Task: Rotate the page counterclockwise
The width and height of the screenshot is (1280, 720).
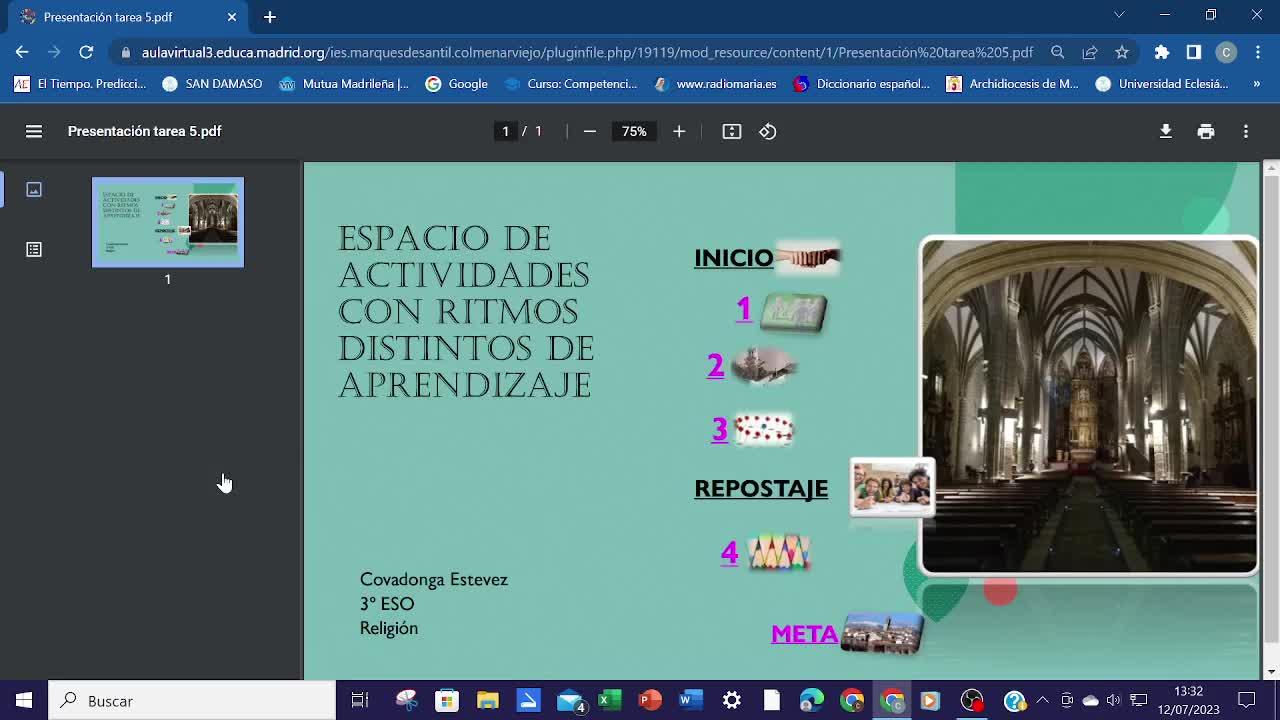Action: pos(768,131)
